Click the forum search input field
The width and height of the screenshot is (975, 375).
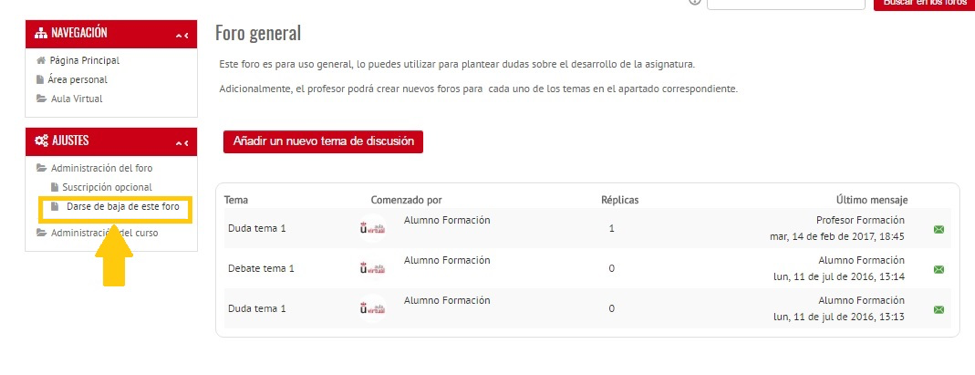click(786, 3)
